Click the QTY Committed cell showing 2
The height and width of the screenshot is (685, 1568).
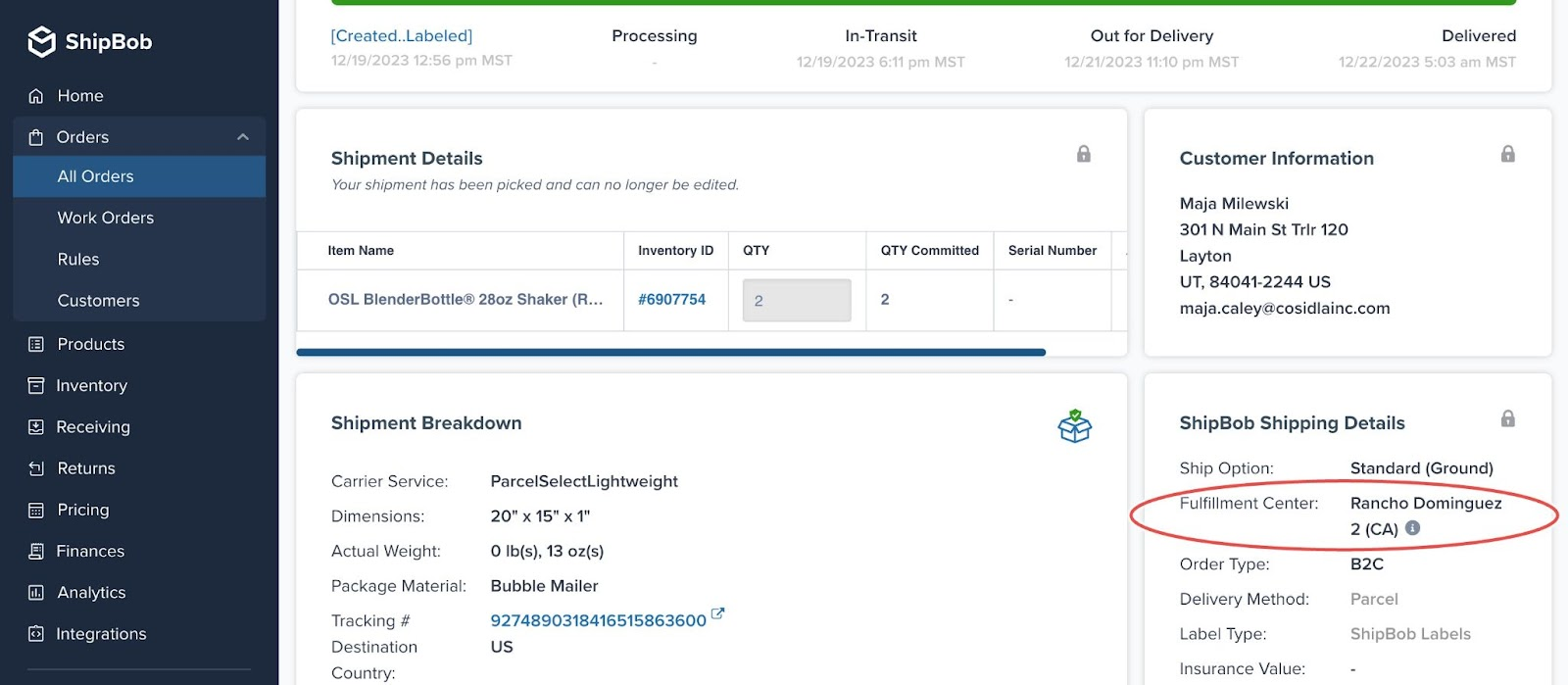[x=885, y=299]
